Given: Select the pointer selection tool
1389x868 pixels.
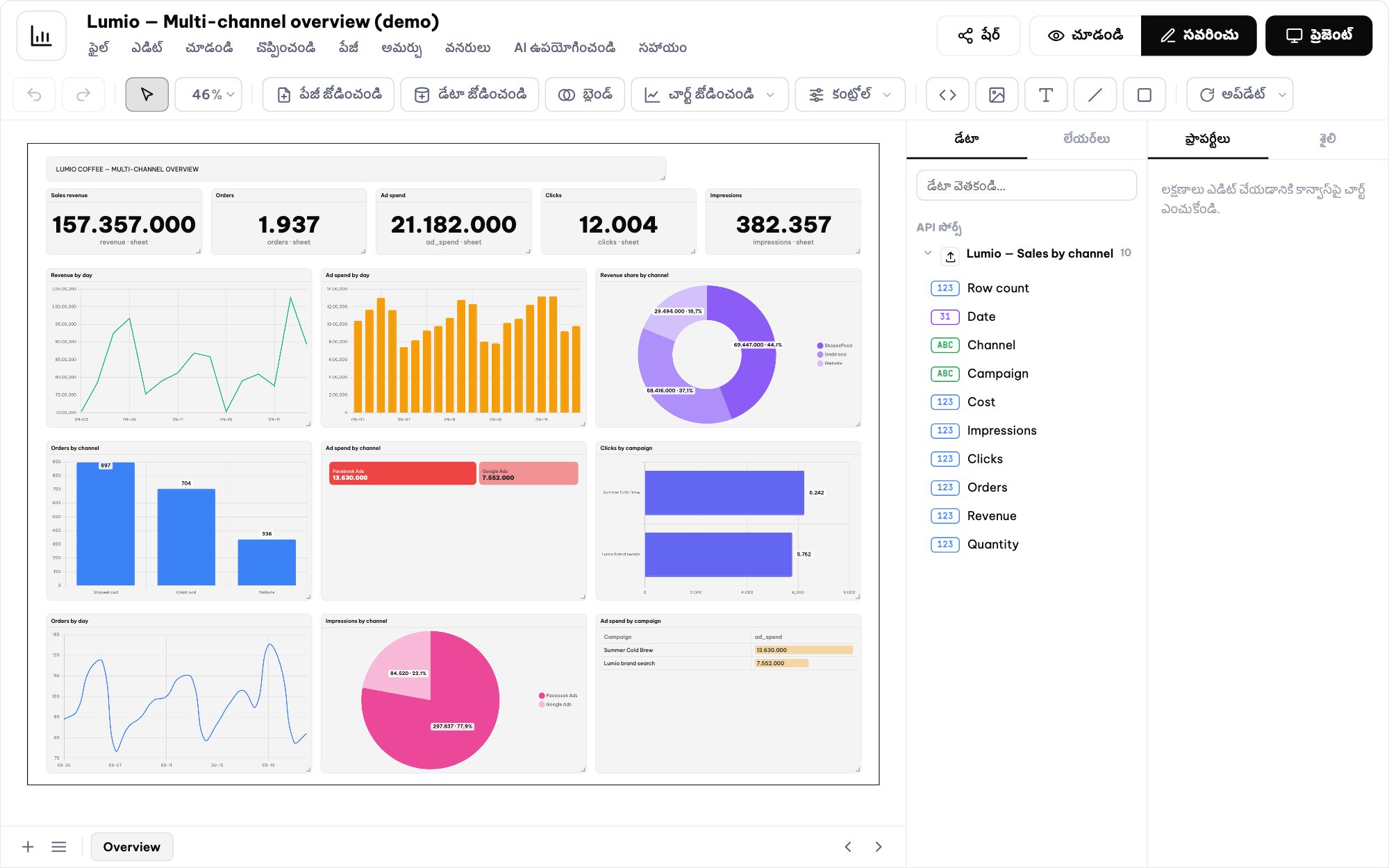Looking at the screenshot, I should (x=147, y=94).
